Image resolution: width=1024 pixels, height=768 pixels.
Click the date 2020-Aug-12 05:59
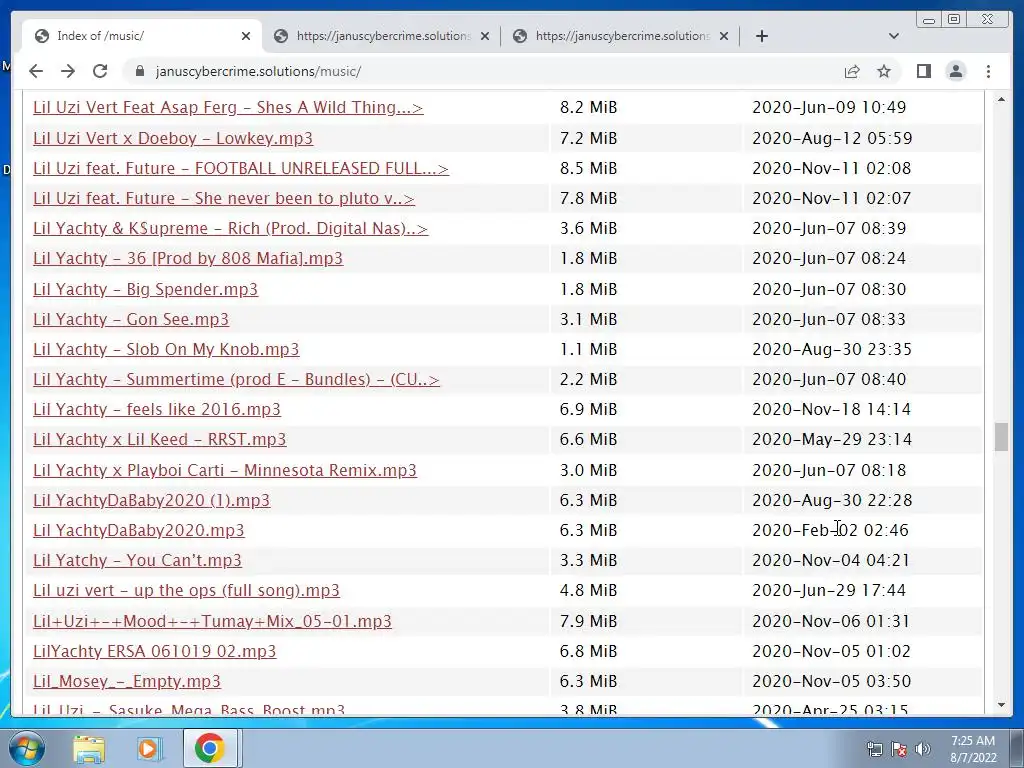[832, 138]
